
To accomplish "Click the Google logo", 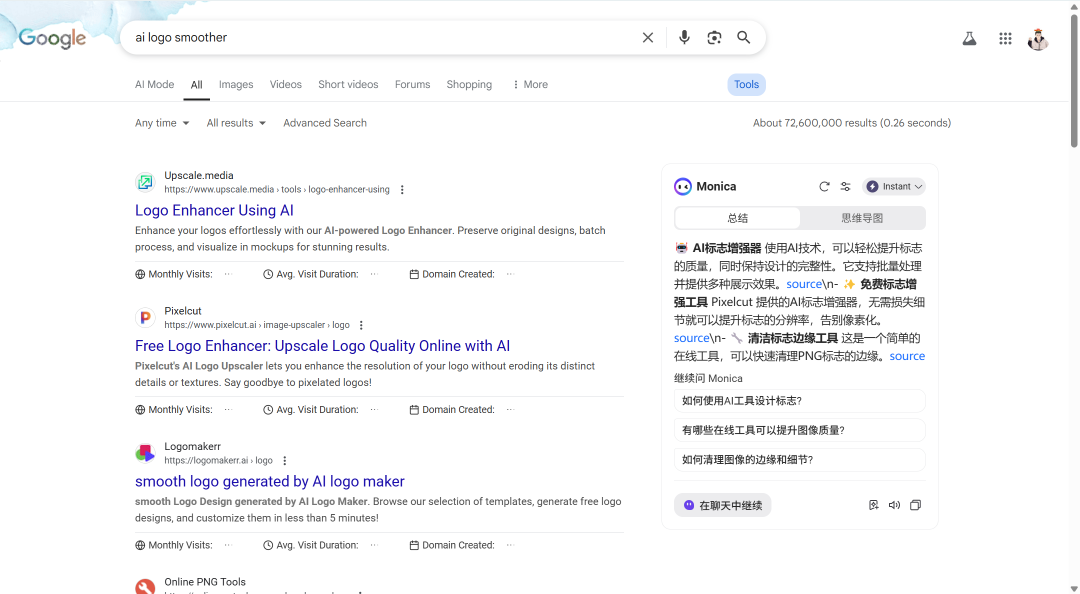I will click(52, 38).
